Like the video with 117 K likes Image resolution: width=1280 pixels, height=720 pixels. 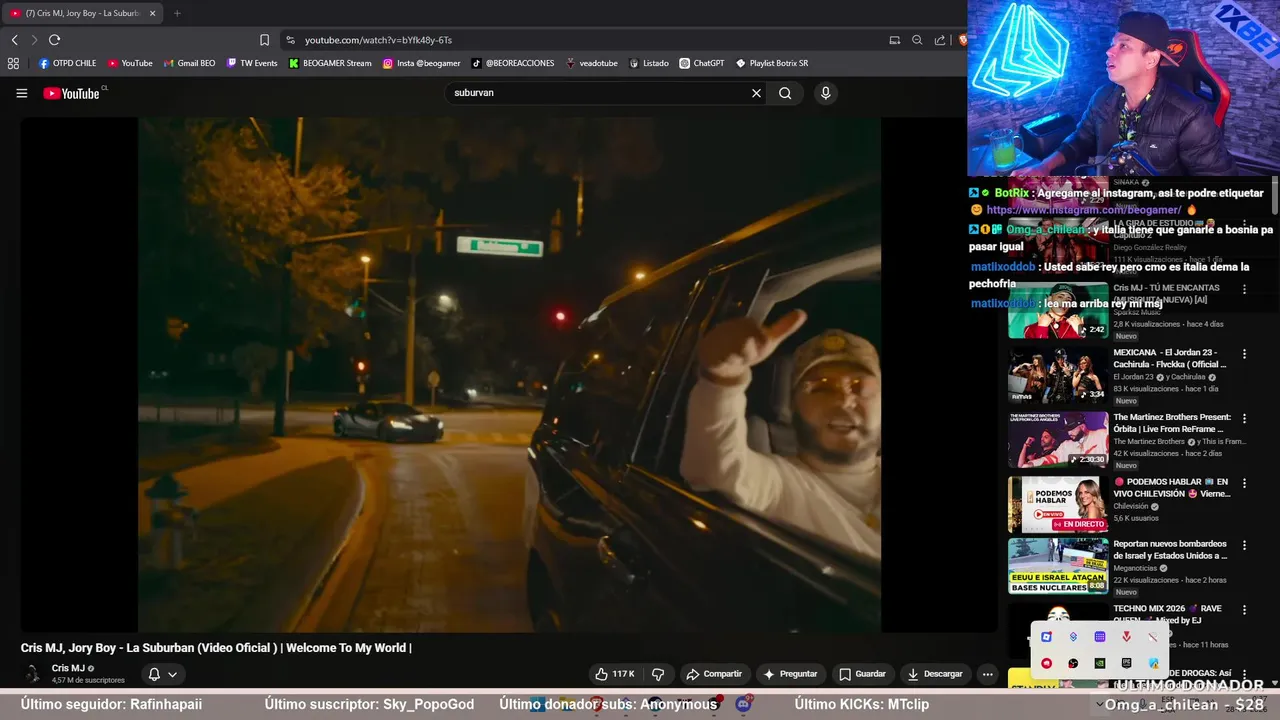pyautogui.click(x=614, y=674)
